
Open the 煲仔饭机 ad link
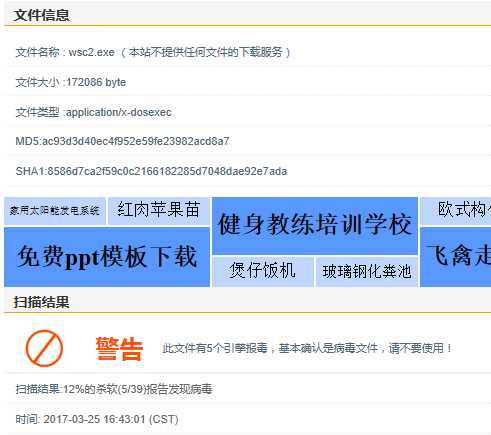(x=263, y=271)
